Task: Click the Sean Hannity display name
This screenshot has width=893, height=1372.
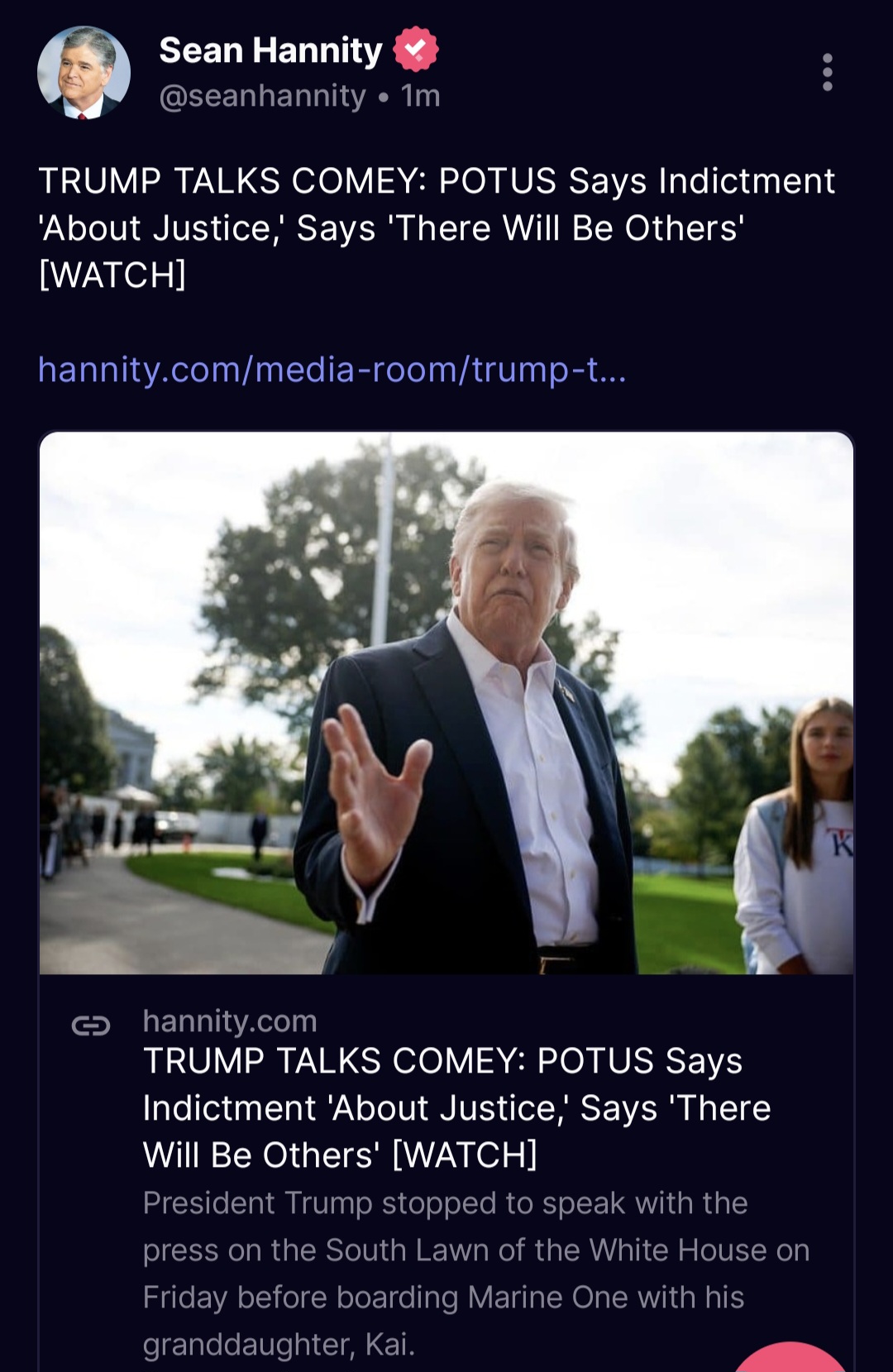Action: click(270, 50)
